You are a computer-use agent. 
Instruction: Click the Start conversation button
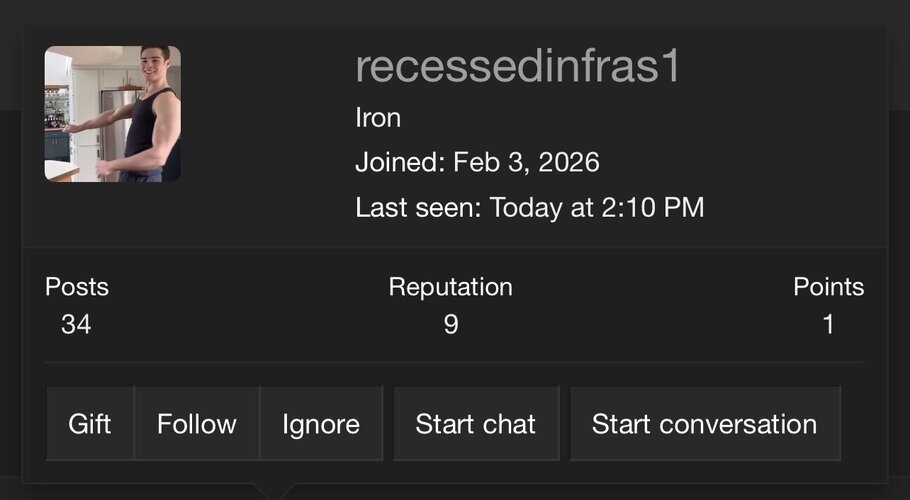705,423
